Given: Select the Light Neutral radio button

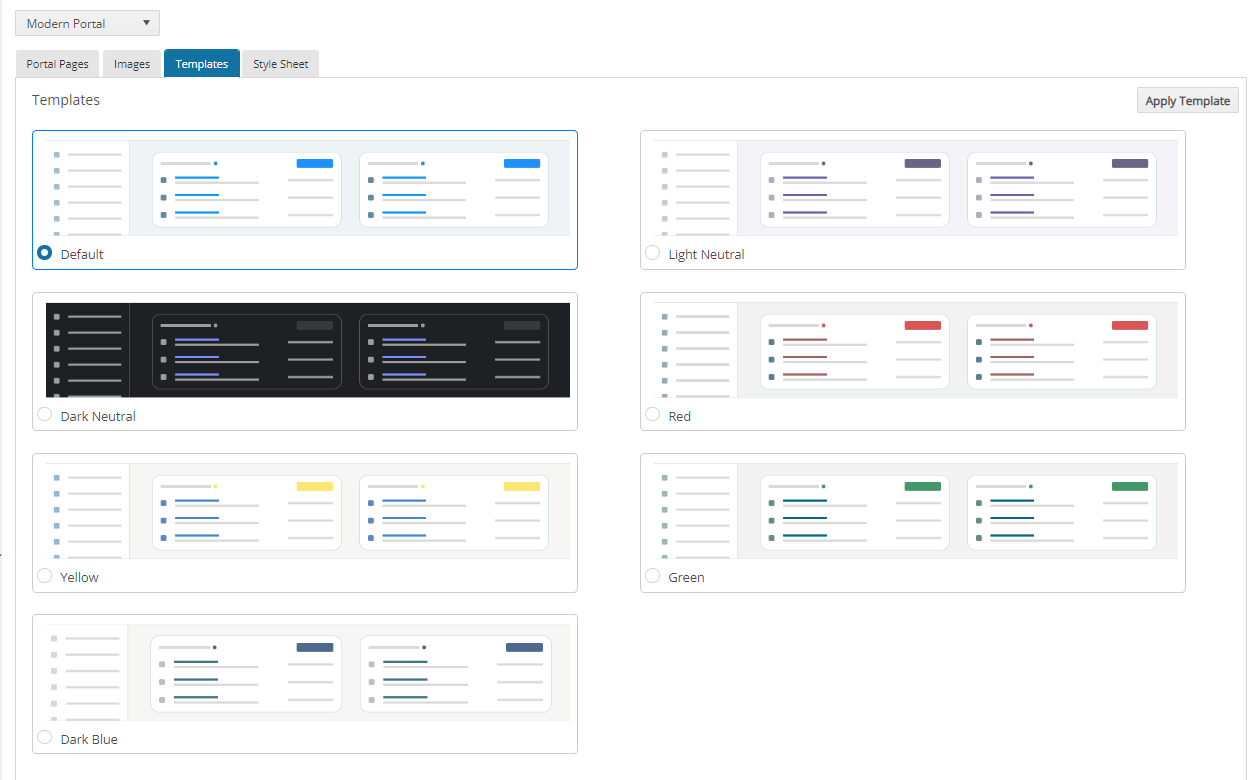Looking at the screenshot, I should (653, 253).
